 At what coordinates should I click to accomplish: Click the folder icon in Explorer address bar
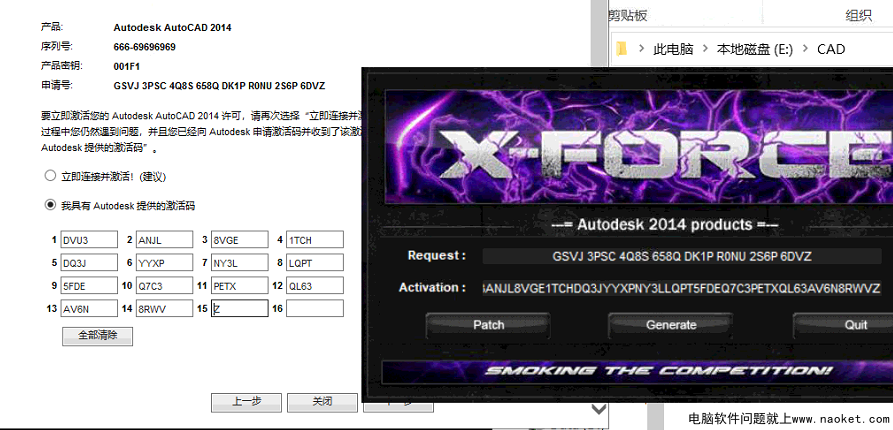622,49
